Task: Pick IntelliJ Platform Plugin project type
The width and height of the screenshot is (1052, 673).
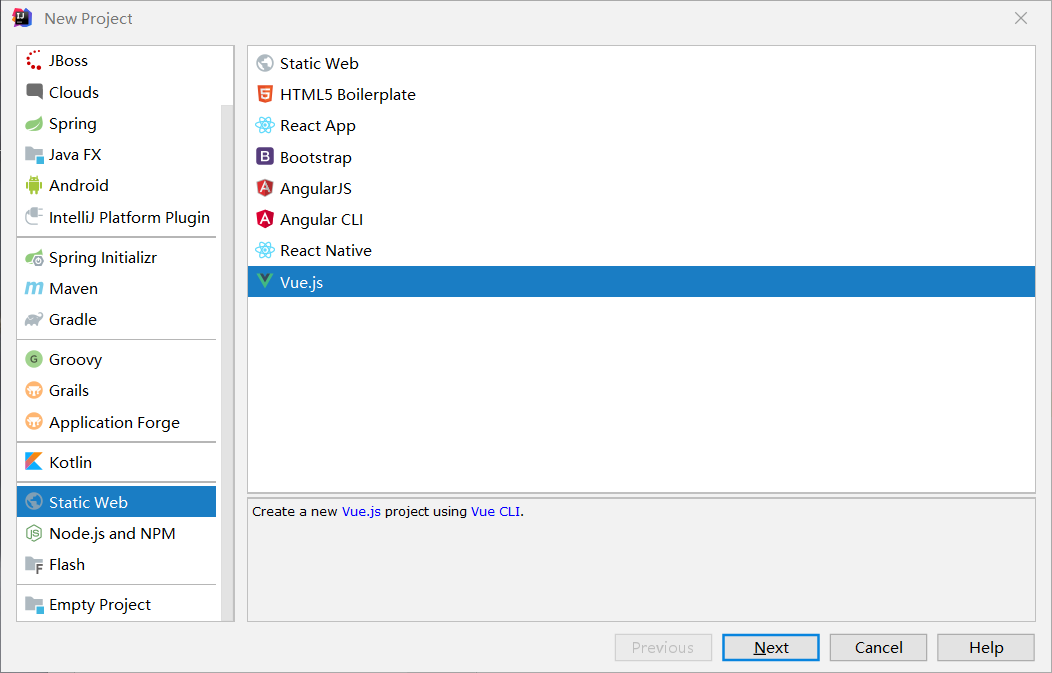Action: (118, 217)
